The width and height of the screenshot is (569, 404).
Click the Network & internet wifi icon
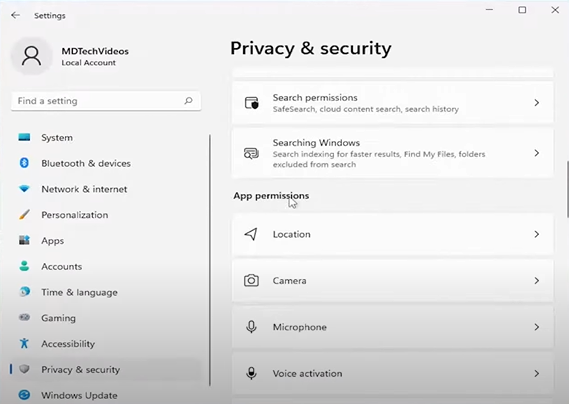24,189
